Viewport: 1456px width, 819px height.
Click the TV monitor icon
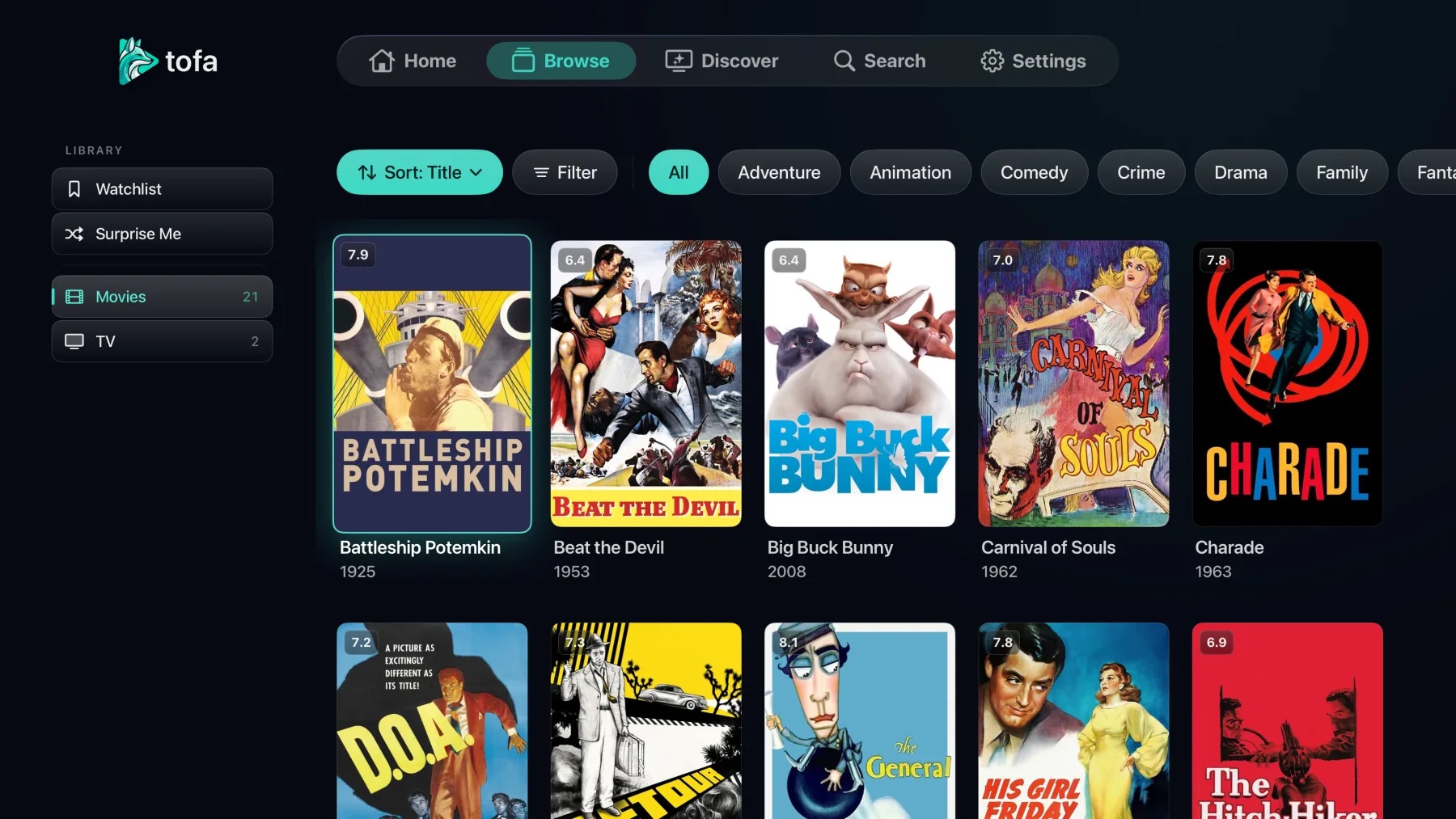pos(74,341)
